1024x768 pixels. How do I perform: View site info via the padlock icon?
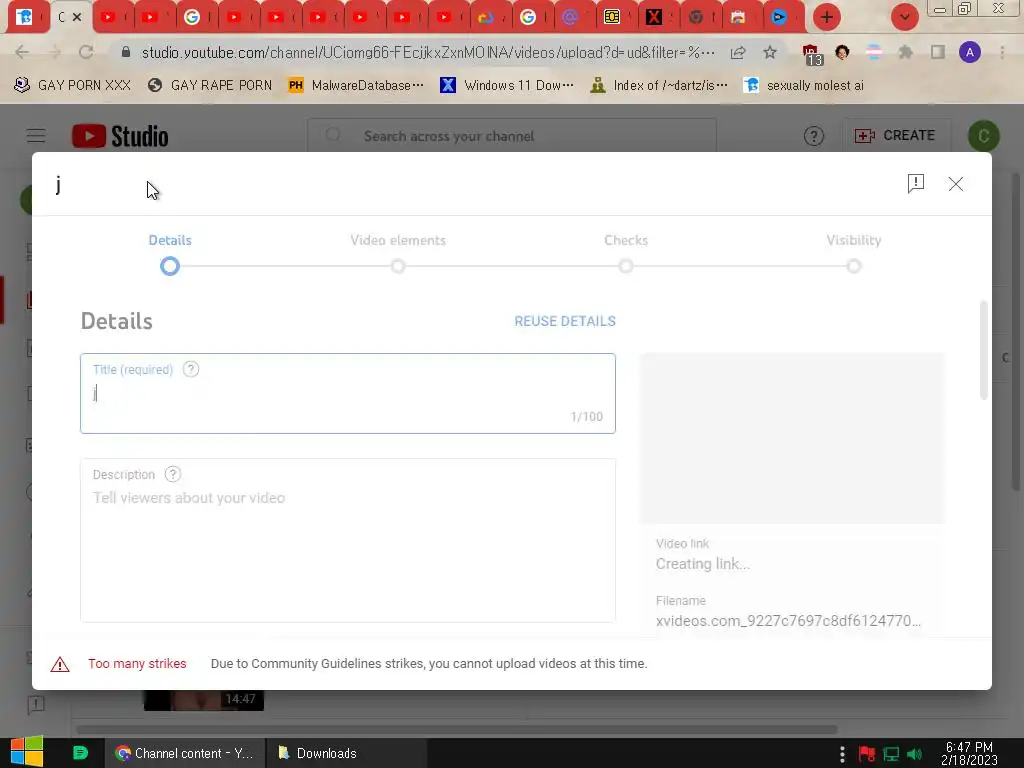tap(126, 52)
